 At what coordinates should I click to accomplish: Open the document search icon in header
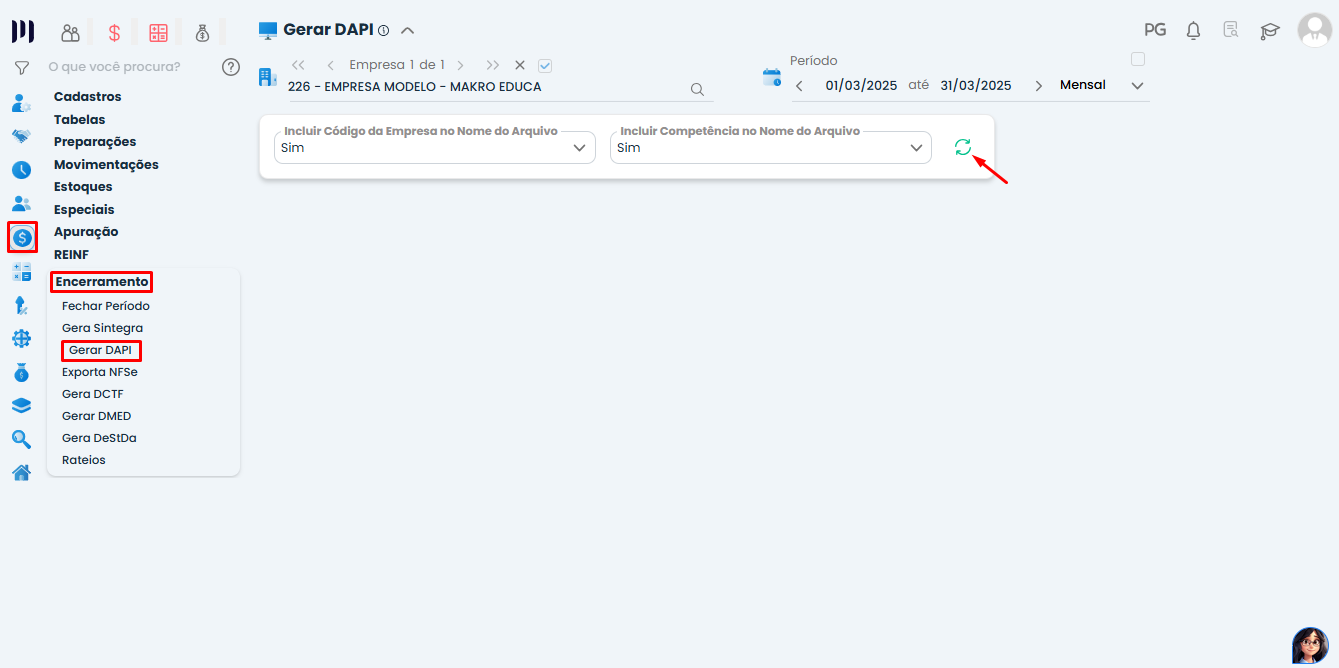pos(1231,30)
